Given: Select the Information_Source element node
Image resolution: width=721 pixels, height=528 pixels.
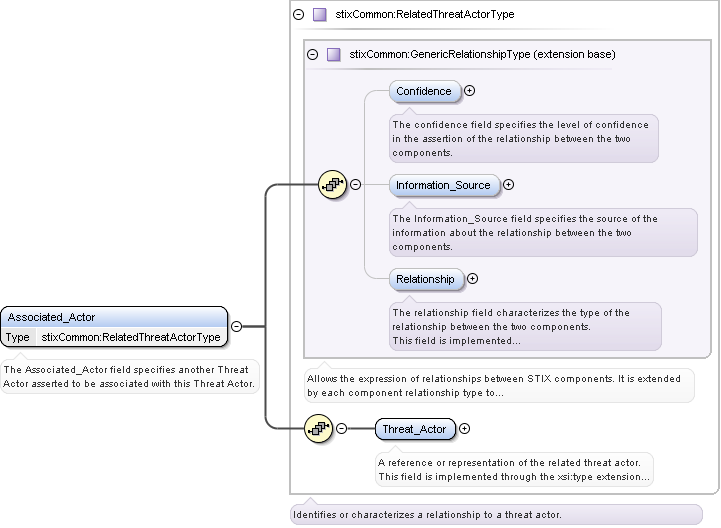Looking at the screenshot, I should tap(443, 185).
